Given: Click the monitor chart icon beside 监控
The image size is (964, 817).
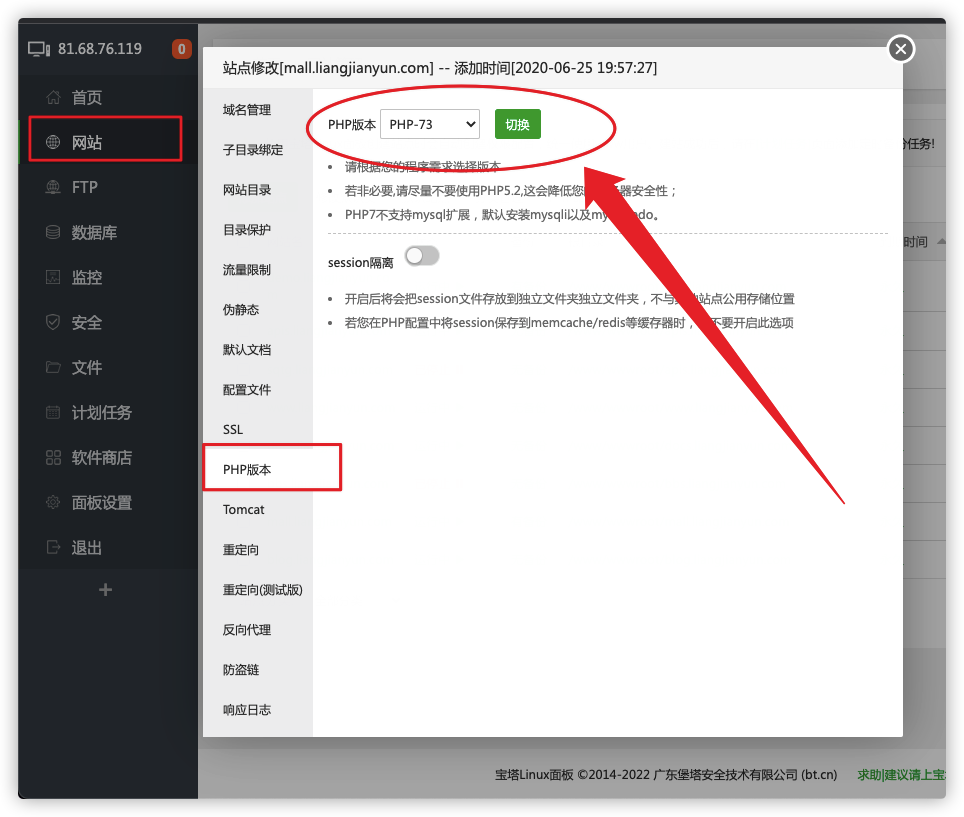Looking at the screenshot, I should coord(53,277).
